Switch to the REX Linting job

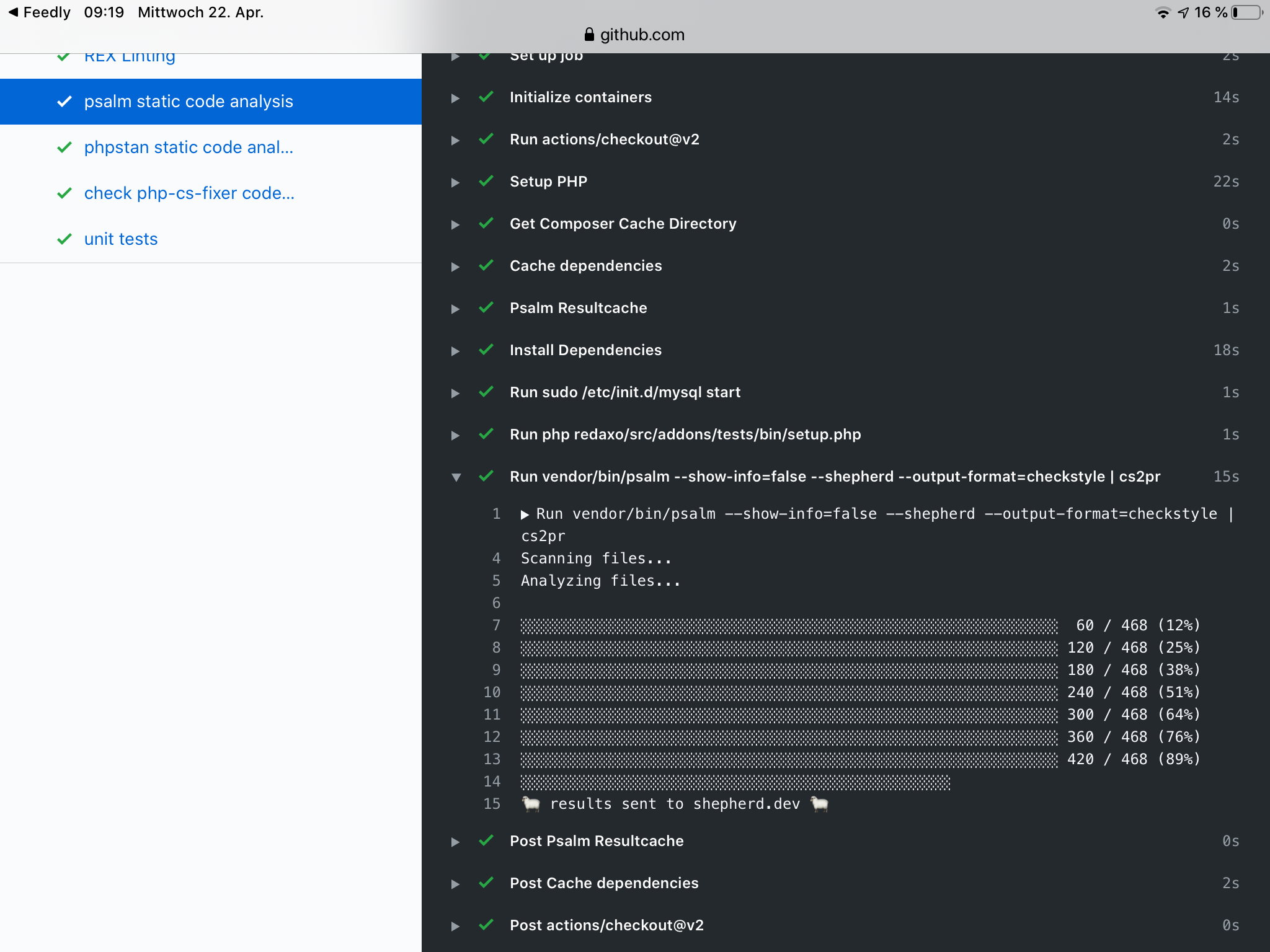(x=129, y=56)
